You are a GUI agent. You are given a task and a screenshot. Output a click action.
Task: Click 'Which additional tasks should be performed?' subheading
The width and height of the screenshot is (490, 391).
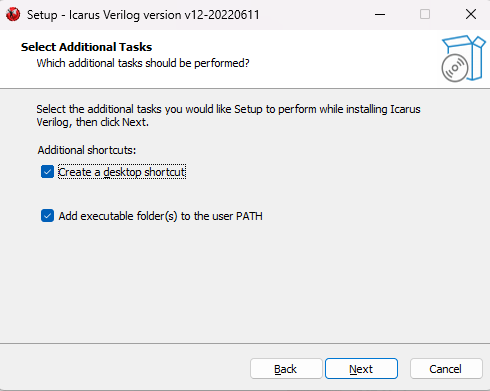coord(143,63)
